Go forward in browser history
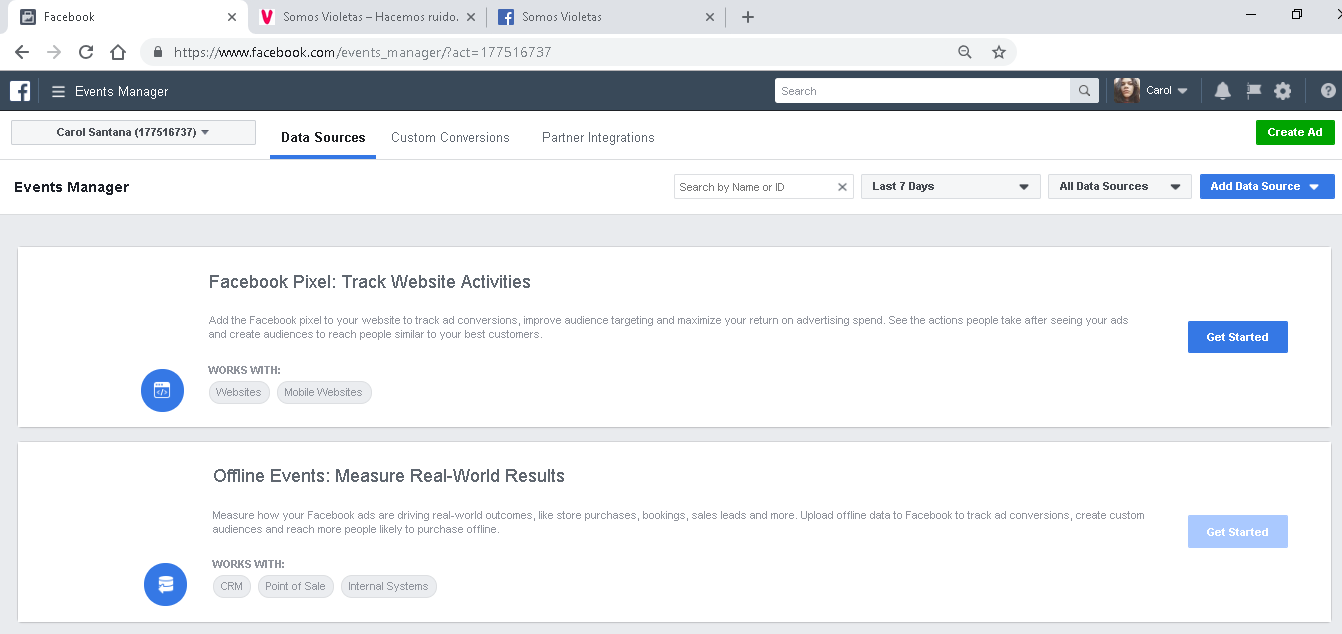The height and width of the screenshot is (634, 1342). 54,52
